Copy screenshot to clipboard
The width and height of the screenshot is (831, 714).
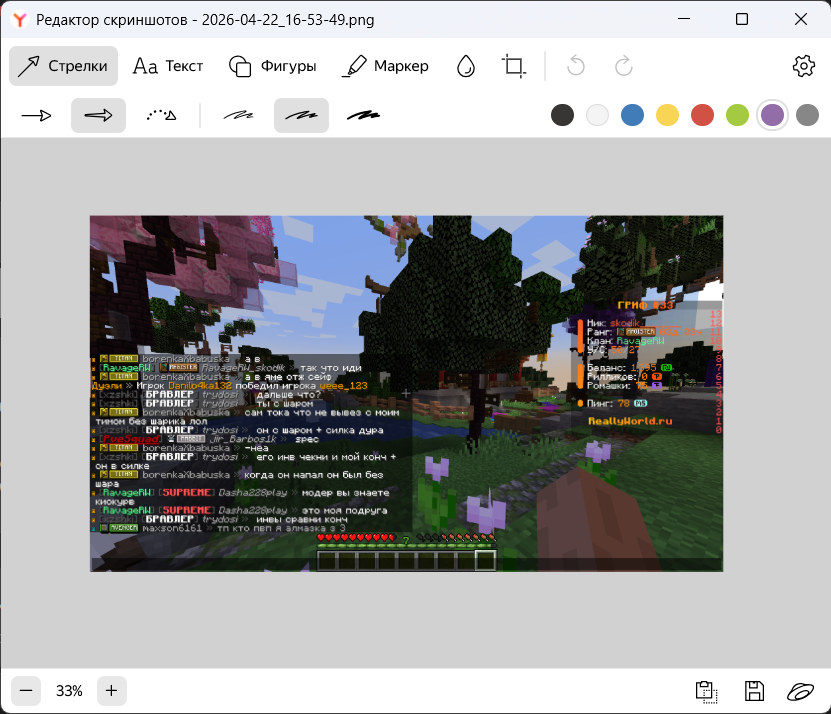coord(706,691)
